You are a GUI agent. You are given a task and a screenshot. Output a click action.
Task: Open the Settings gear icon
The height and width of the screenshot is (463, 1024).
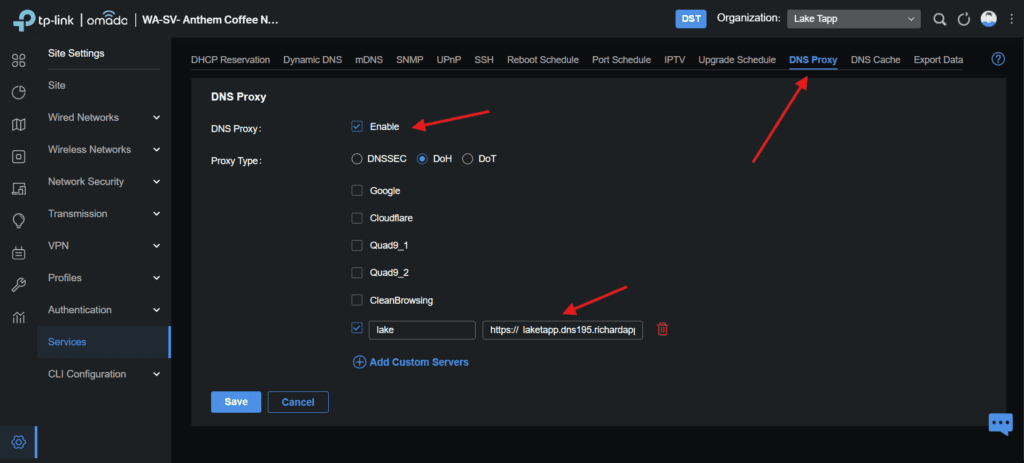(x=19, y=442)
